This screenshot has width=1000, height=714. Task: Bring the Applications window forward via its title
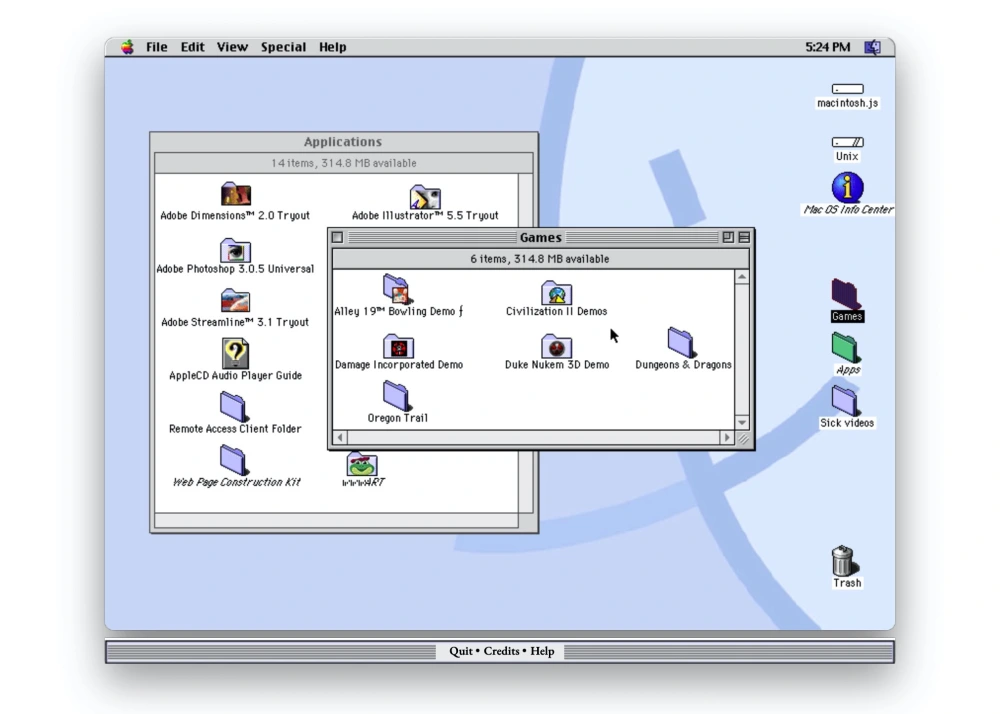(343, 142)
